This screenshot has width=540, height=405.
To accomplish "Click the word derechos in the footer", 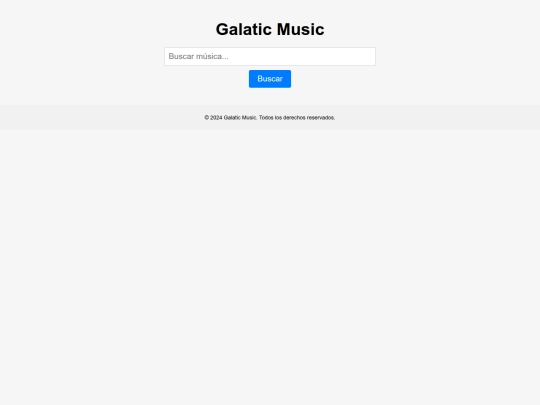I will pos(294,118).
